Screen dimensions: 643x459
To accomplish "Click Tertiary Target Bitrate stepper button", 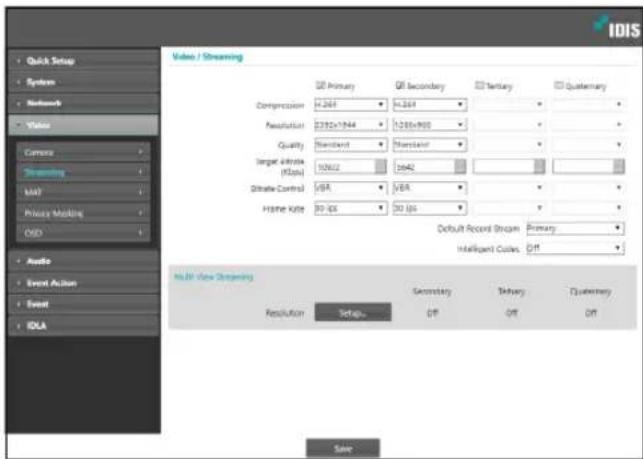I will tap(540, 167).
